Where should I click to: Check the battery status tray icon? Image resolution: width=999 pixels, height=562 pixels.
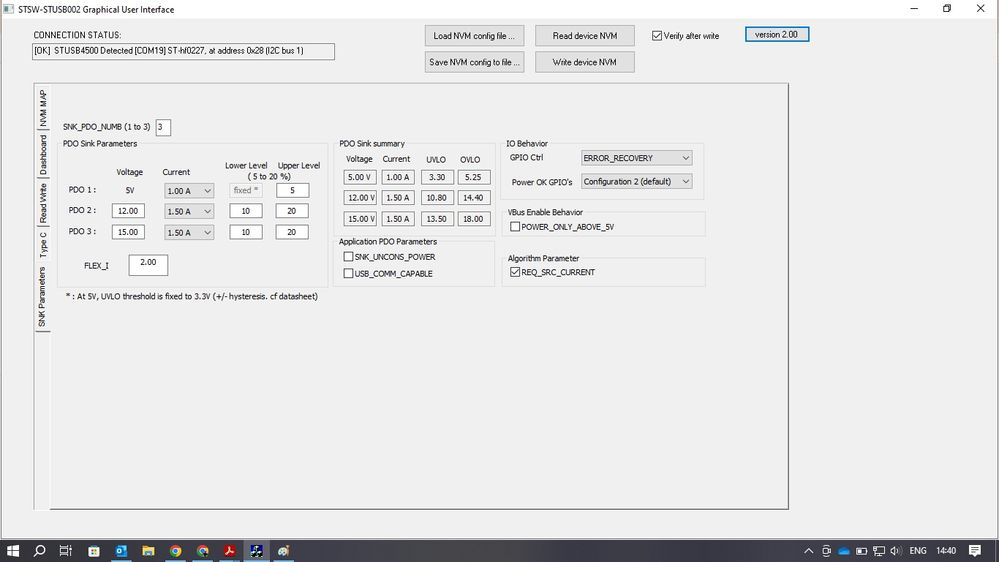click(861, 551)
